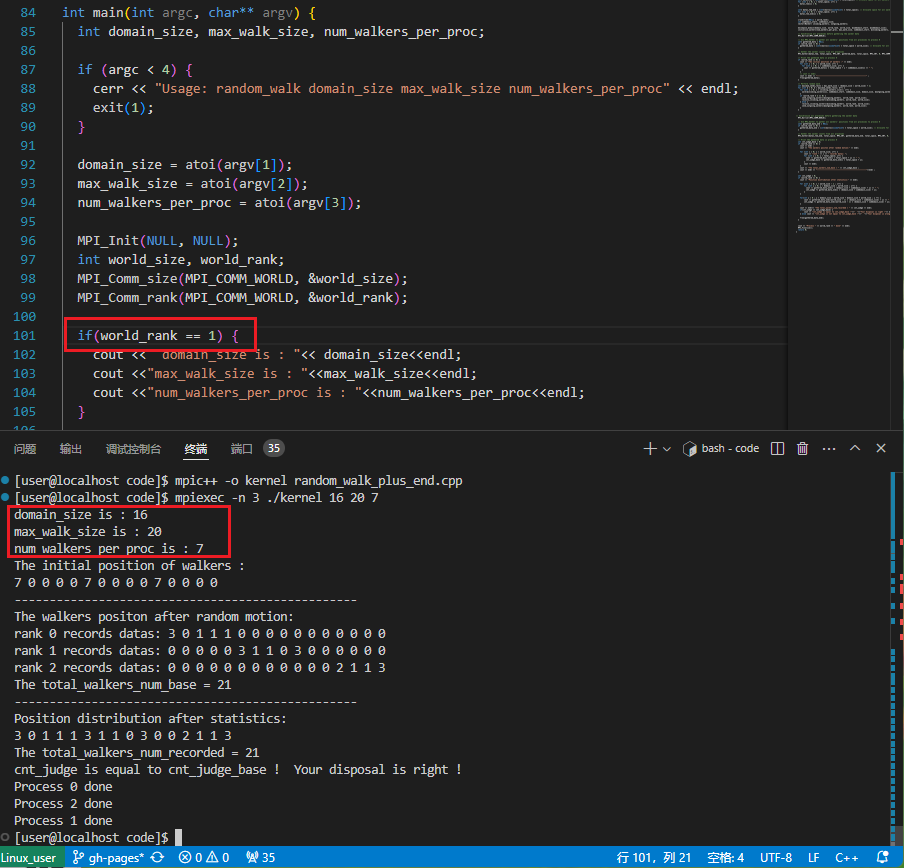The width and height of the screenshot is (904, 868).
Task: Open the launch profile dropdown chevron
Action: tap(667, 449)
